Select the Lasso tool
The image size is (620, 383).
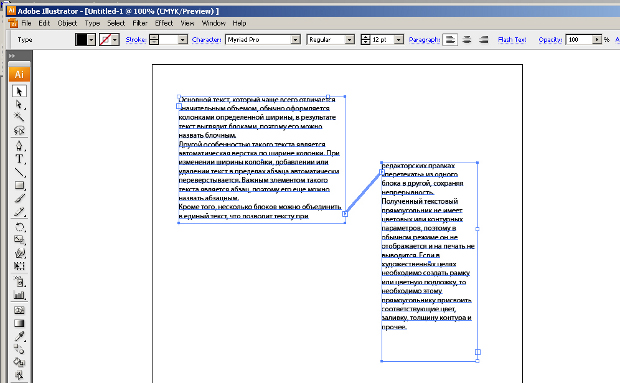pos(19,130)
